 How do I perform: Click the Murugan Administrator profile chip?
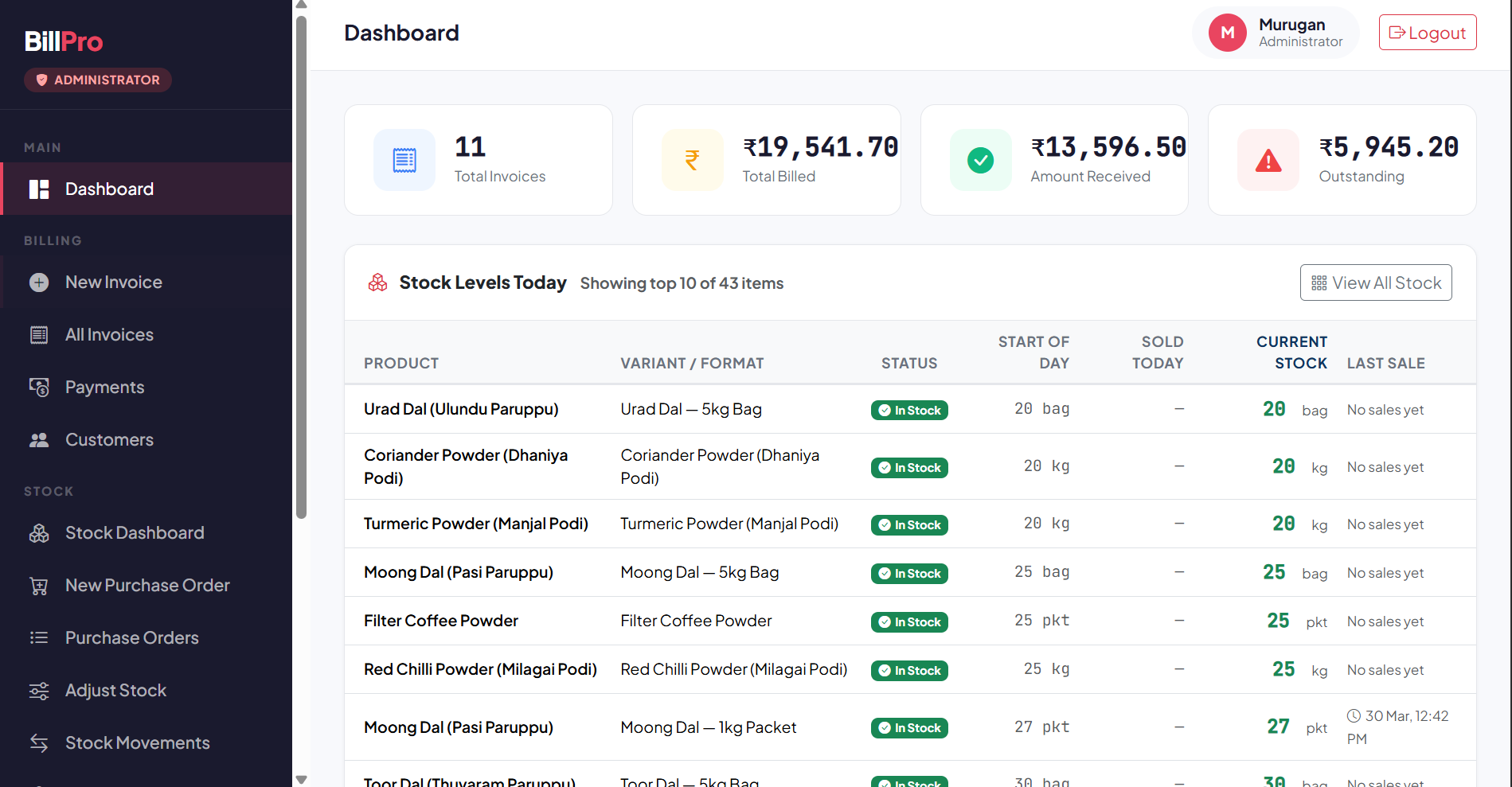tap(1276, 33)
